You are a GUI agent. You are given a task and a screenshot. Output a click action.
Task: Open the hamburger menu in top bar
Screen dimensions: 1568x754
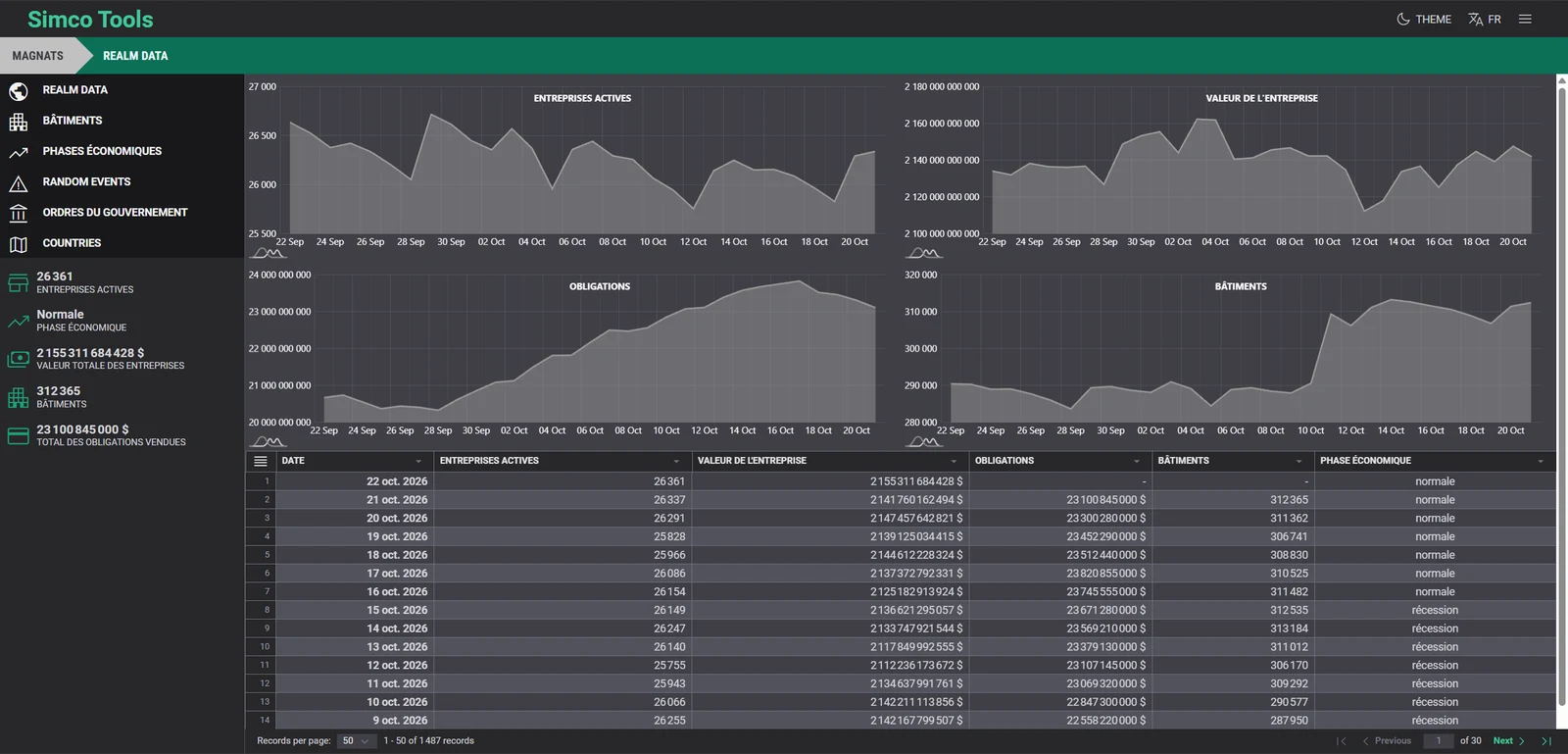pos(1525,19)
